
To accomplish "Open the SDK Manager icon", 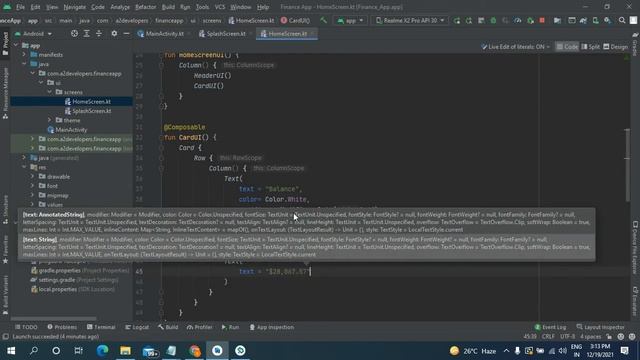I will [x=608, y=20].
